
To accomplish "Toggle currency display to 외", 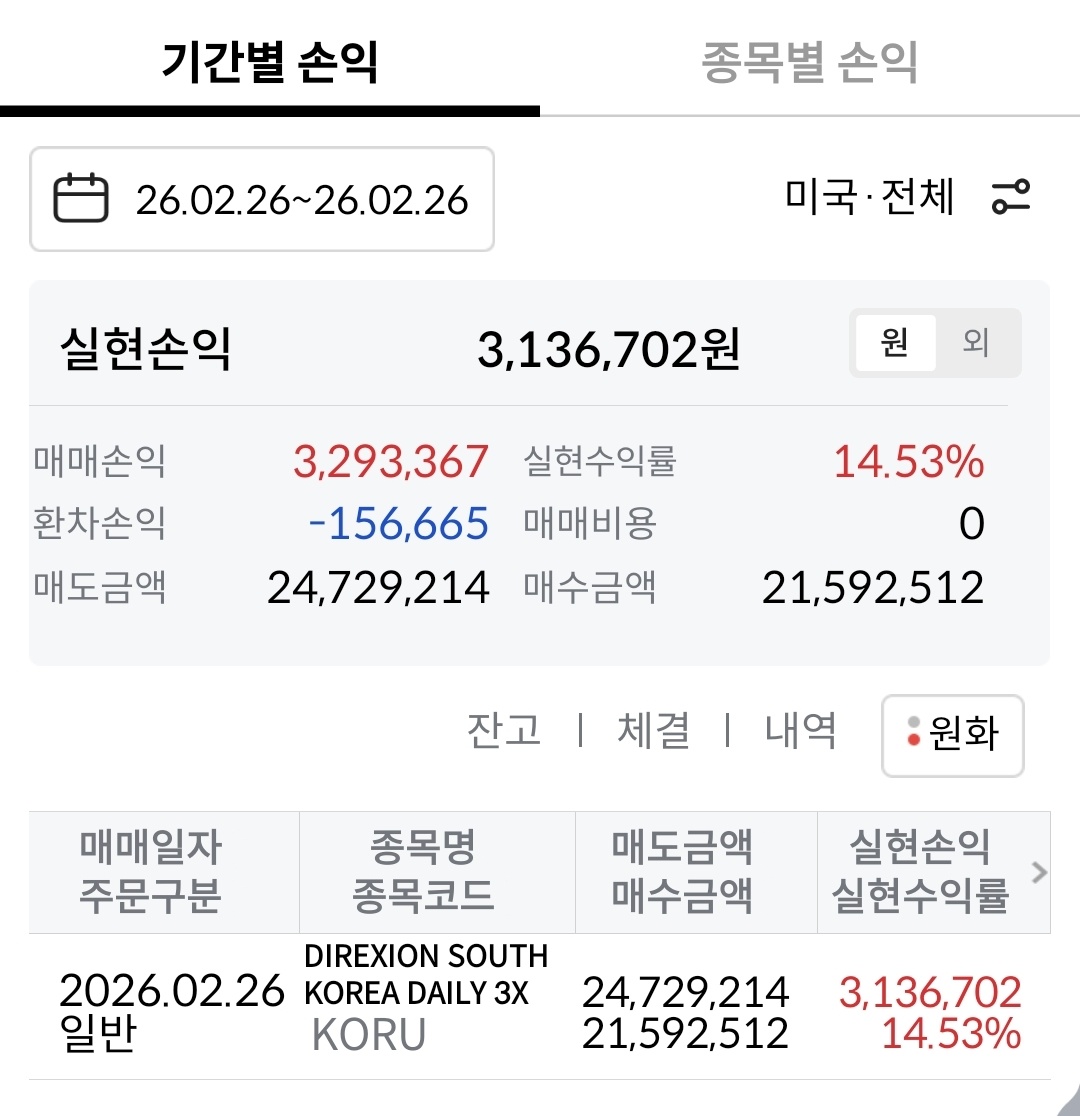I will (976, 343).
